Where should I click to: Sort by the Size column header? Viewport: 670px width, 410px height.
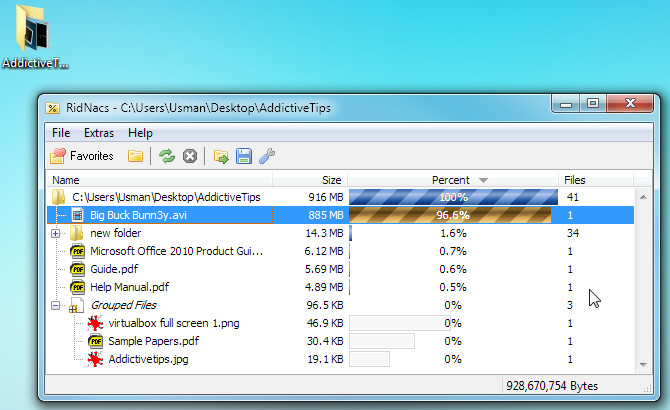tap(310, 180)
